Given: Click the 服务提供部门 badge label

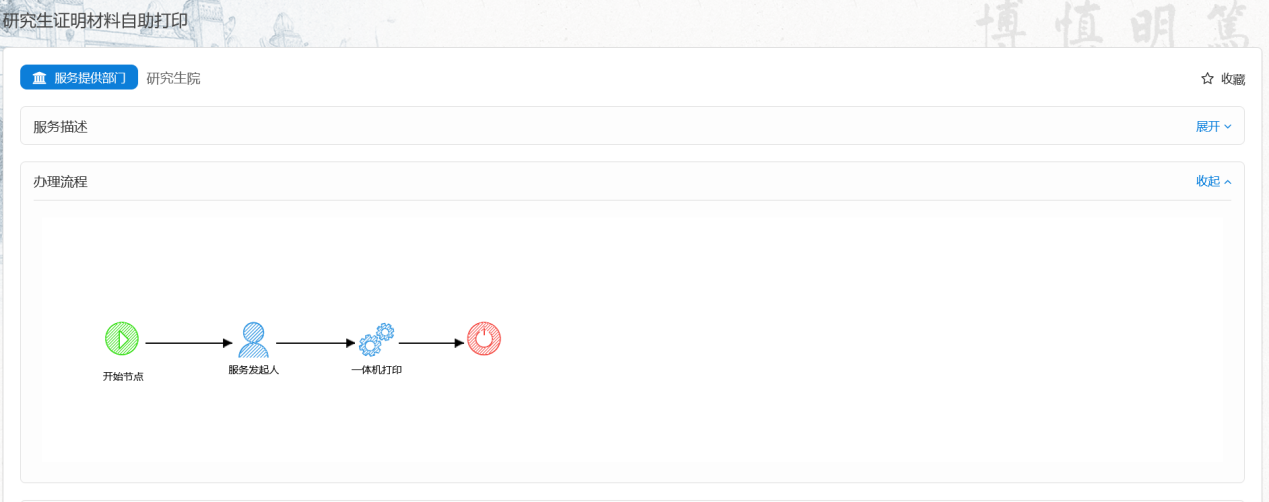Looking at the screenshot, I should click(x=90, y=78).
